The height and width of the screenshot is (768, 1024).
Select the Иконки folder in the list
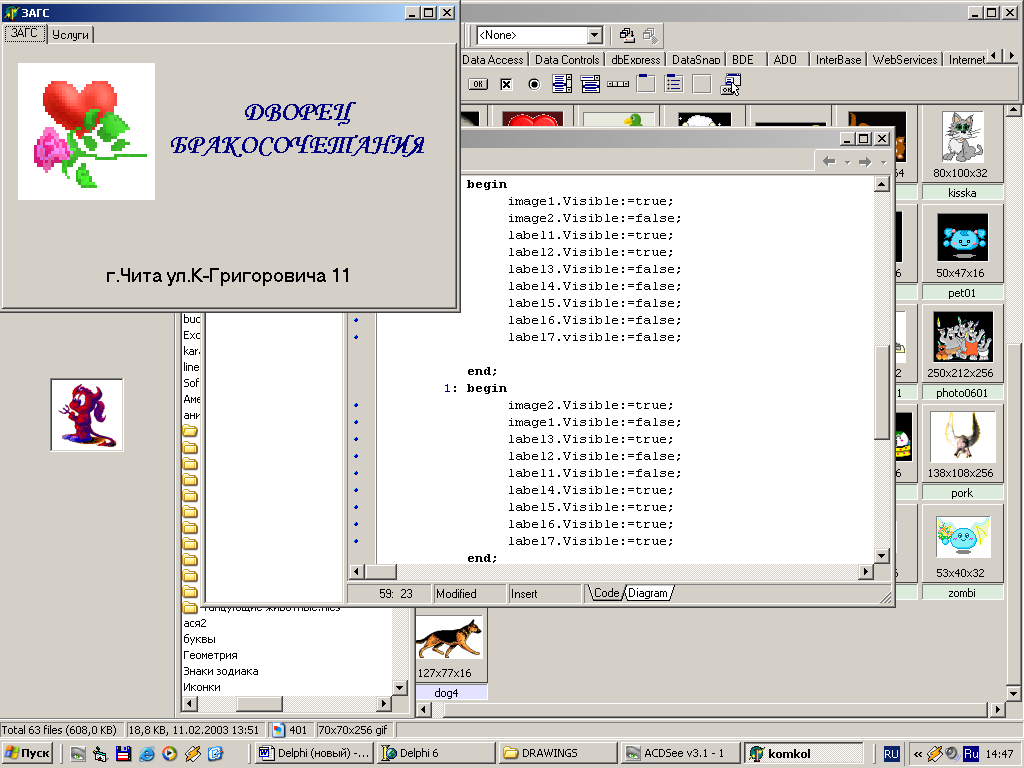(202, 687)
